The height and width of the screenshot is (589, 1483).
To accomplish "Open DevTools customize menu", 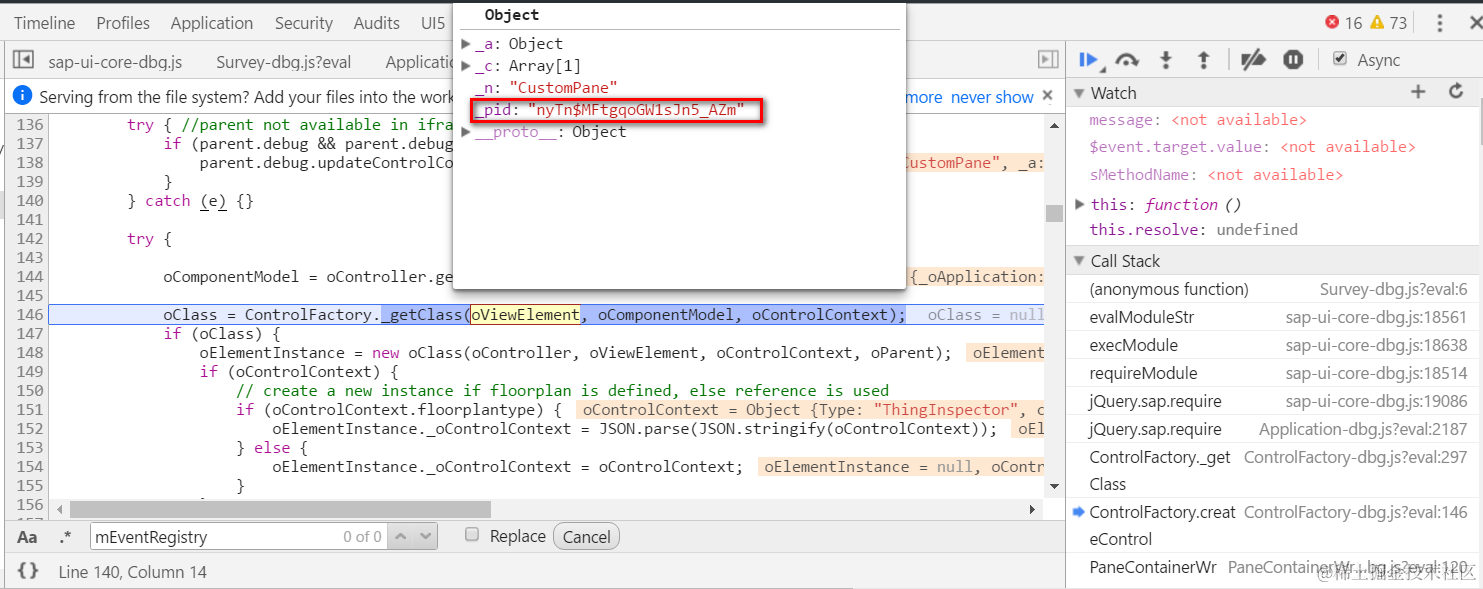I will 1439,23.
